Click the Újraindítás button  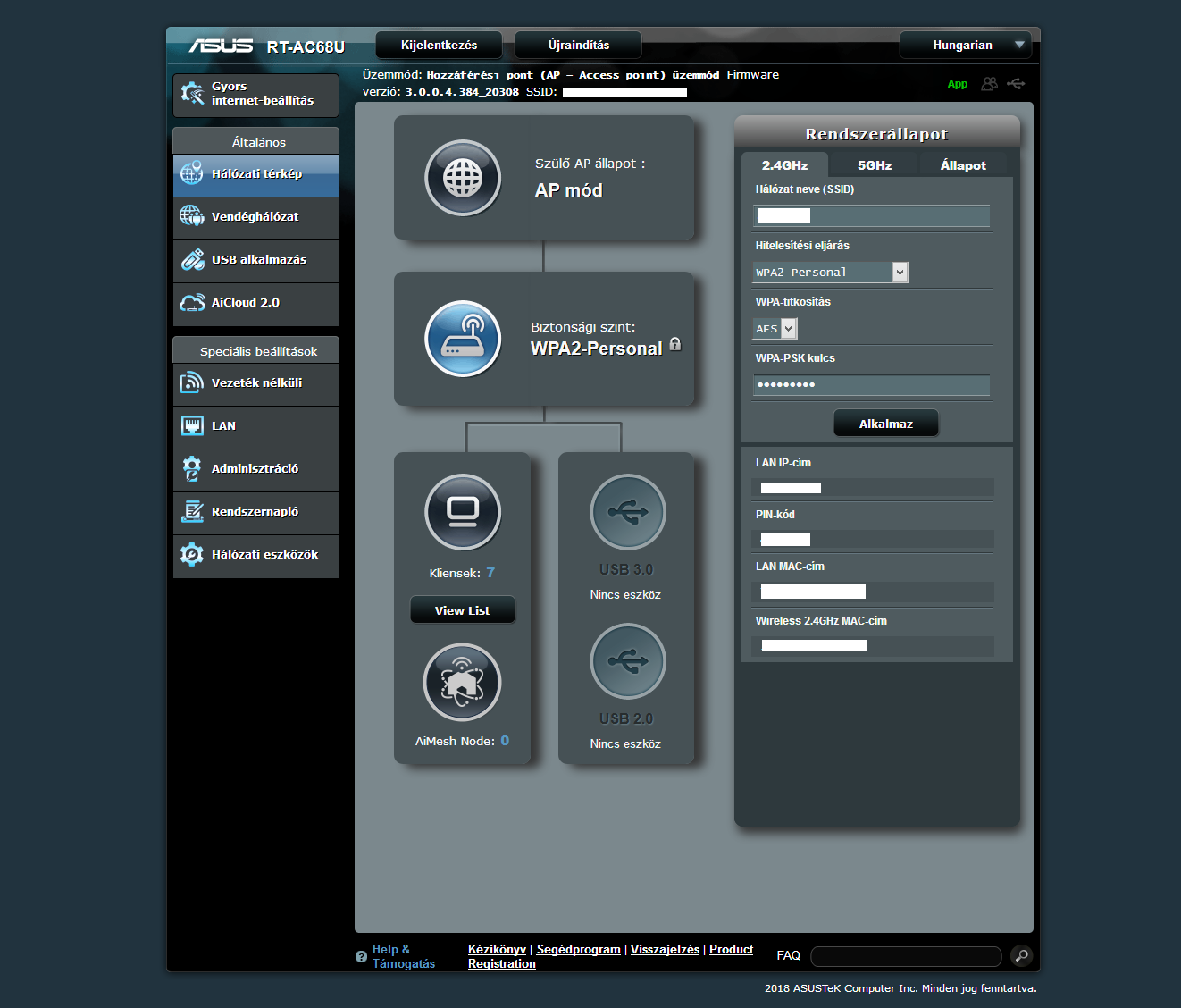coord(579,45)
